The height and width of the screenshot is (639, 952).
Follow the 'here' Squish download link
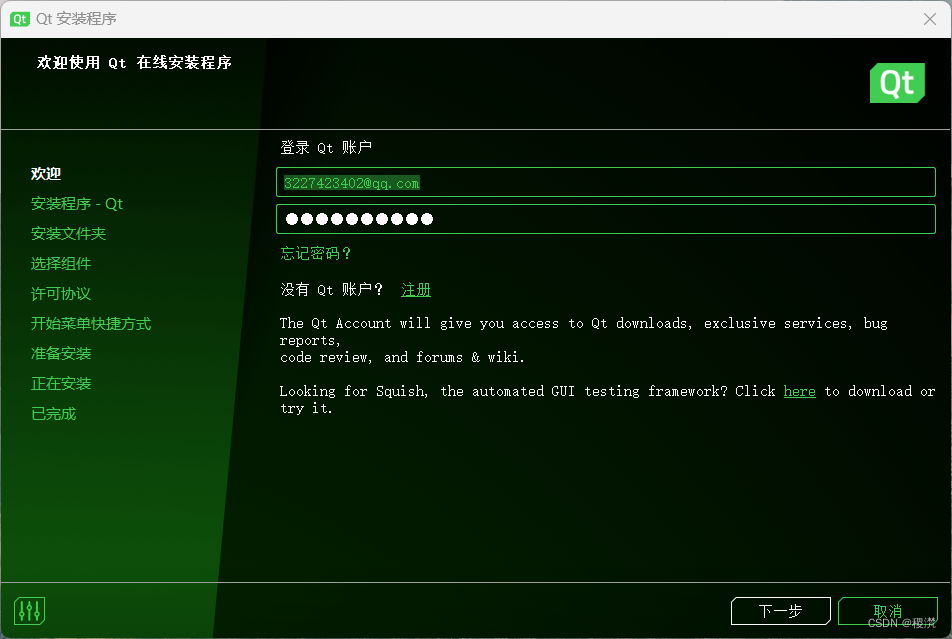click(x=799, y=391)
